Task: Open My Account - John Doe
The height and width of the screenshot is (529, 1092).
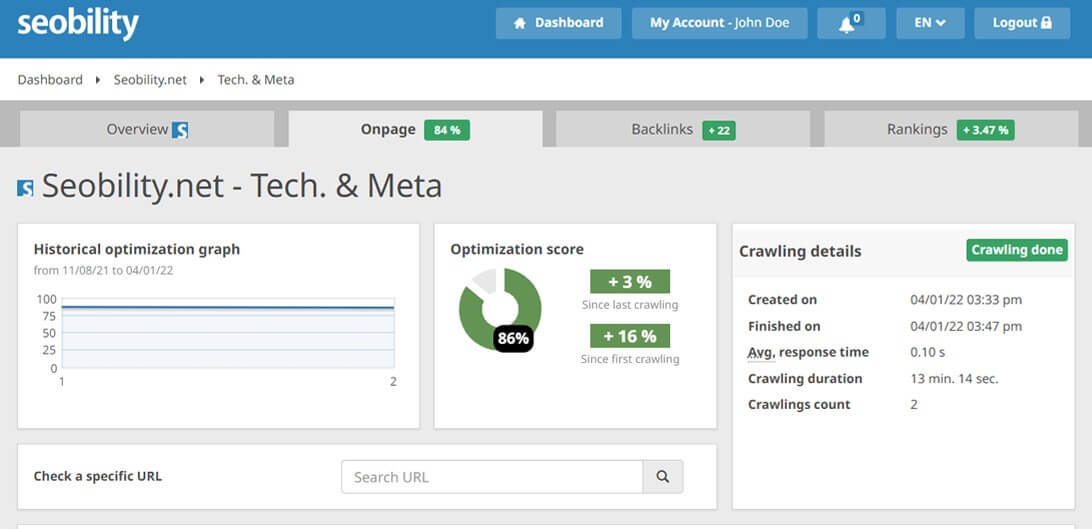Action: click(719, 23)
